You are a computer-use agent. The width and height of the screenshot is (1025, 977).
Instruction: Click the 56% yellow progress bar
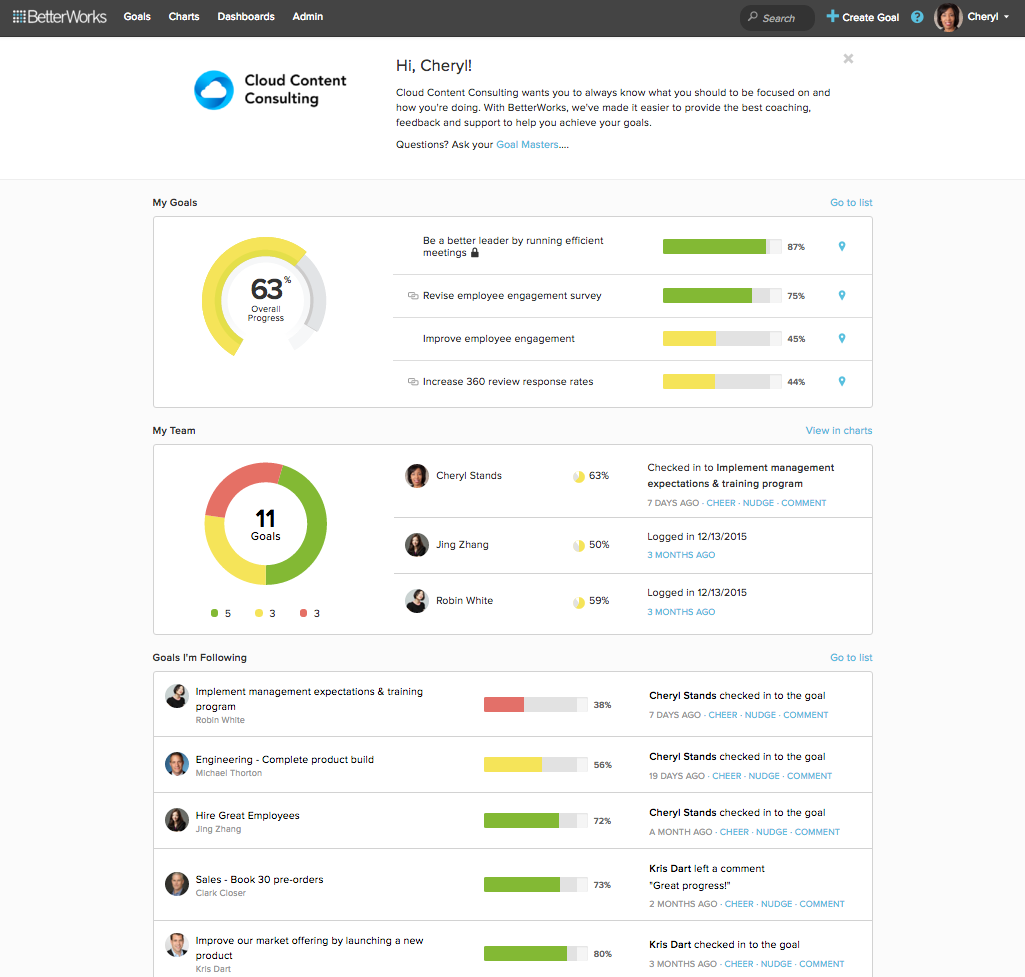[x=535, y=765]
